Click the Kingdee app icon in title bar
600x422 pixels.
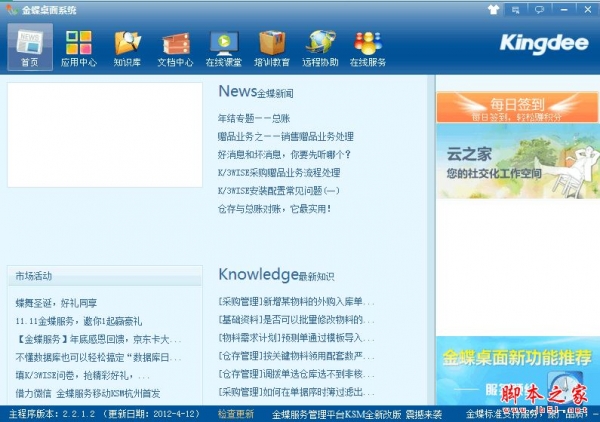coord(12,10)
